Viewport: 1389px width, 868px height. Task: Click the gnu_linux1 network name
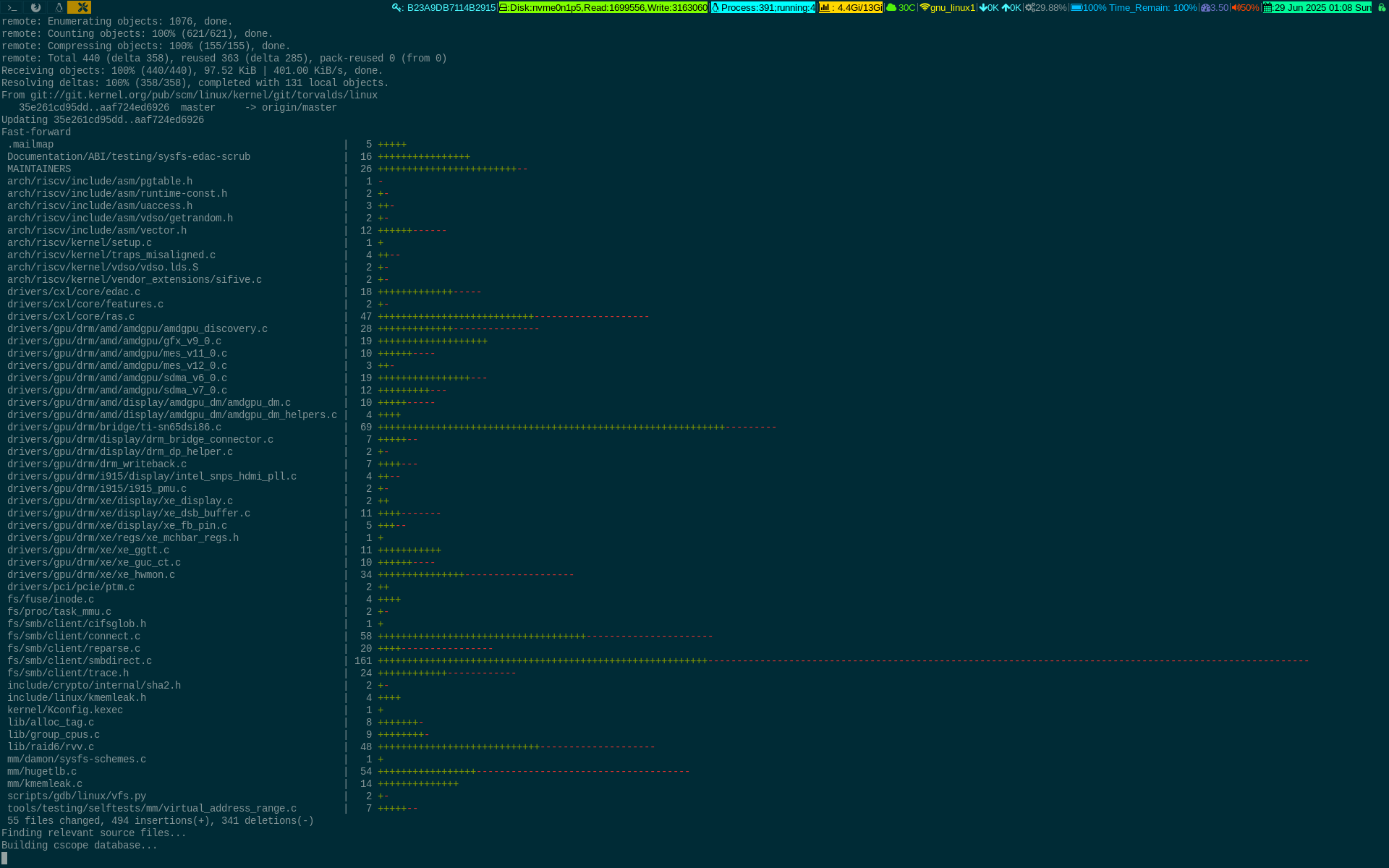pyautogui.click(x=953, y=7)
